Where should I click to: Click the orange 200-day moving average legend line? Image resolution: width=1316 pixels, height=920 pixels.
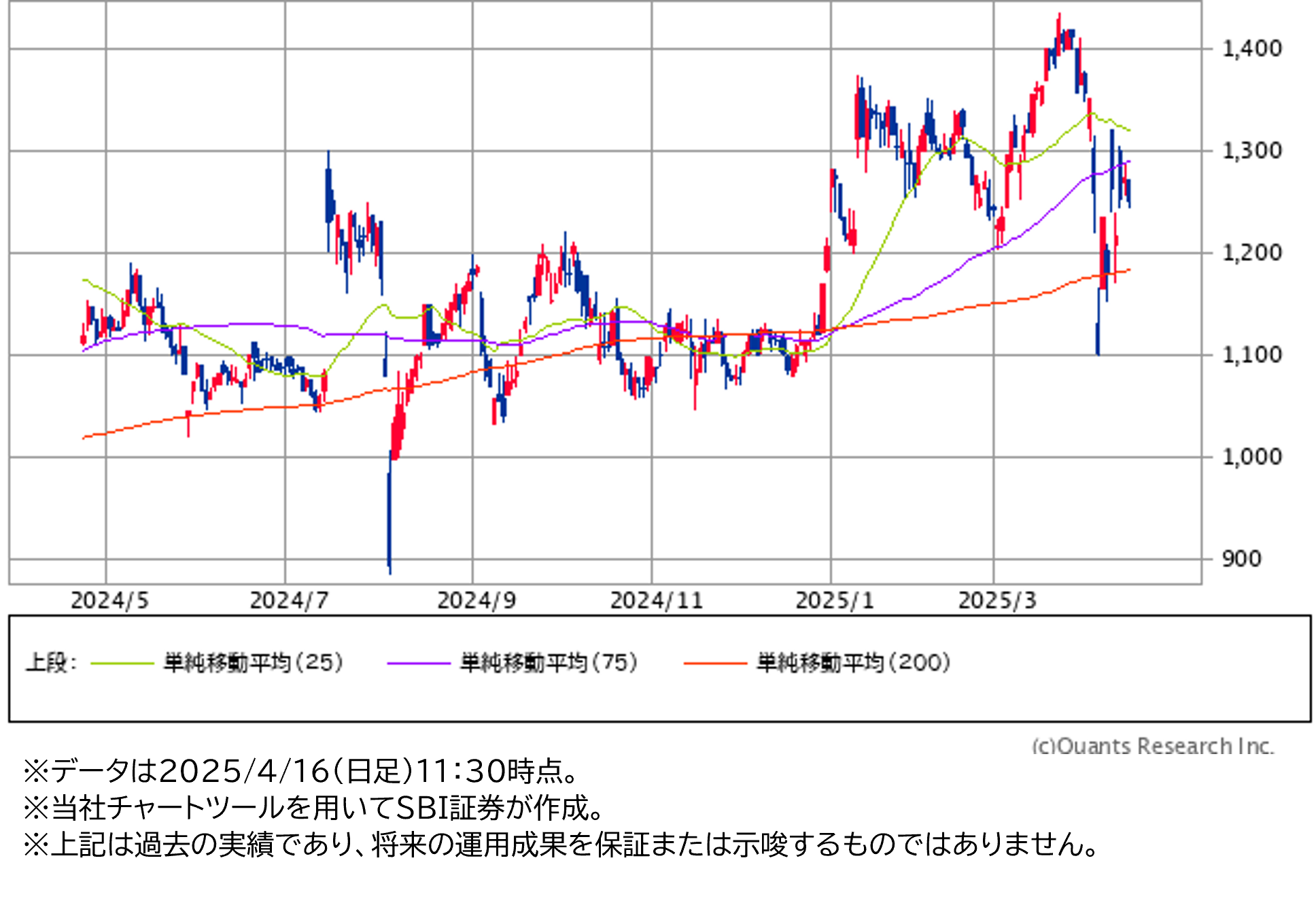click(x=715, y=663)
